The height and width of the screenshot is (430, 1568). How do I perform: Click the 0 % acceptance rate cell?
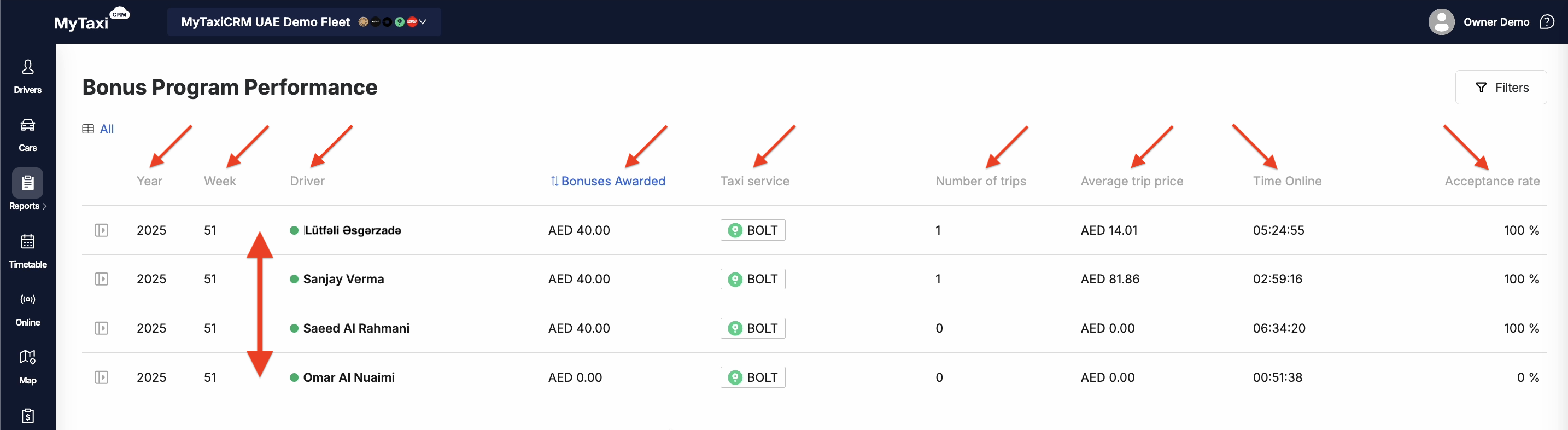click(1527, 377)
